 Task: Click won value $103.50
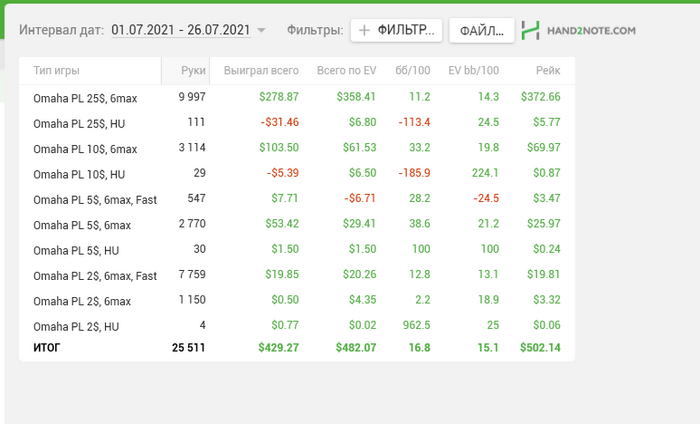279,148
